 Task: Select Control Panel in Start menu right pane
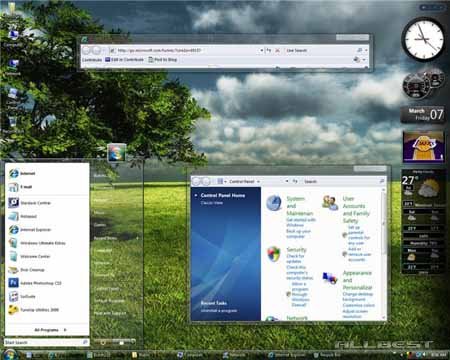point(106,289)
